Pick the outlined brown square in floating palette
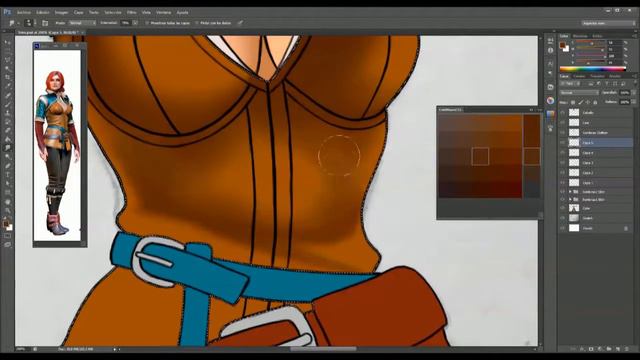Viewport: 640px width, 360px height. point(480,157)
